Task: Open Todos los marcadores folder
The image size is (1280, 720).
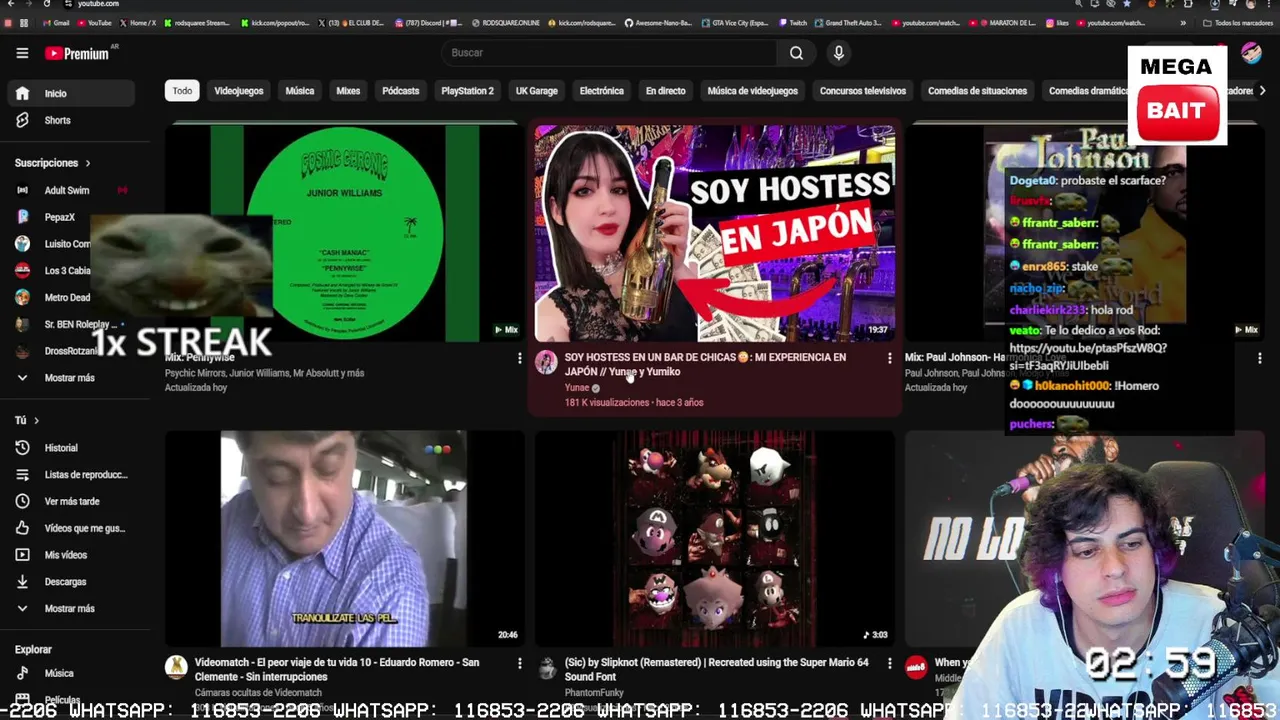Action: click(x=1236, y=23)
